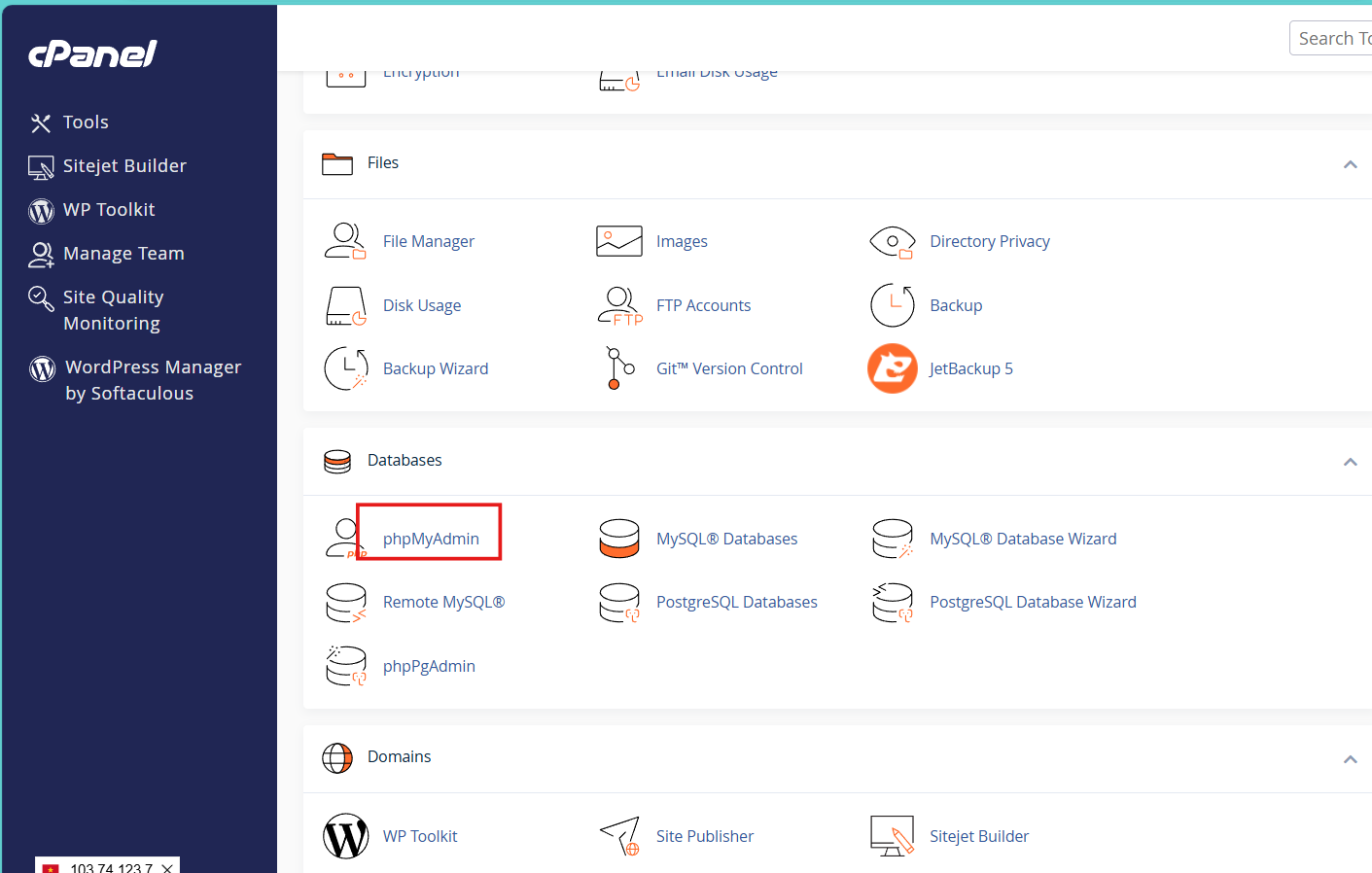Open the File Manager link
The width and height of the screenshot is (1372, 873).
pos(429,241)
